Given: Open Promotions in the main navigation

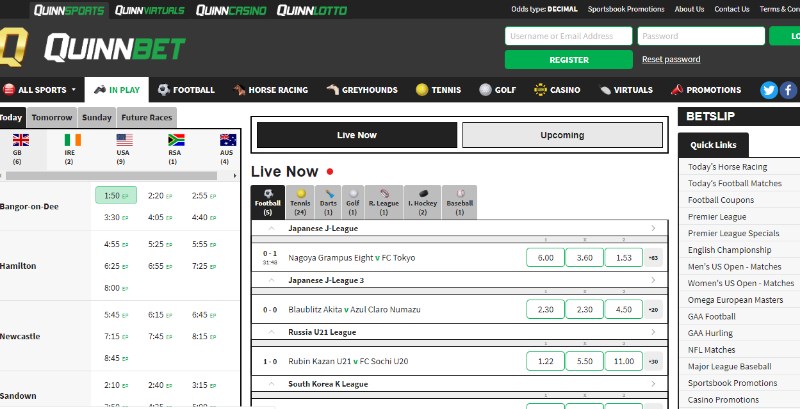Looking at the screenshot, I should coord(706,90).
